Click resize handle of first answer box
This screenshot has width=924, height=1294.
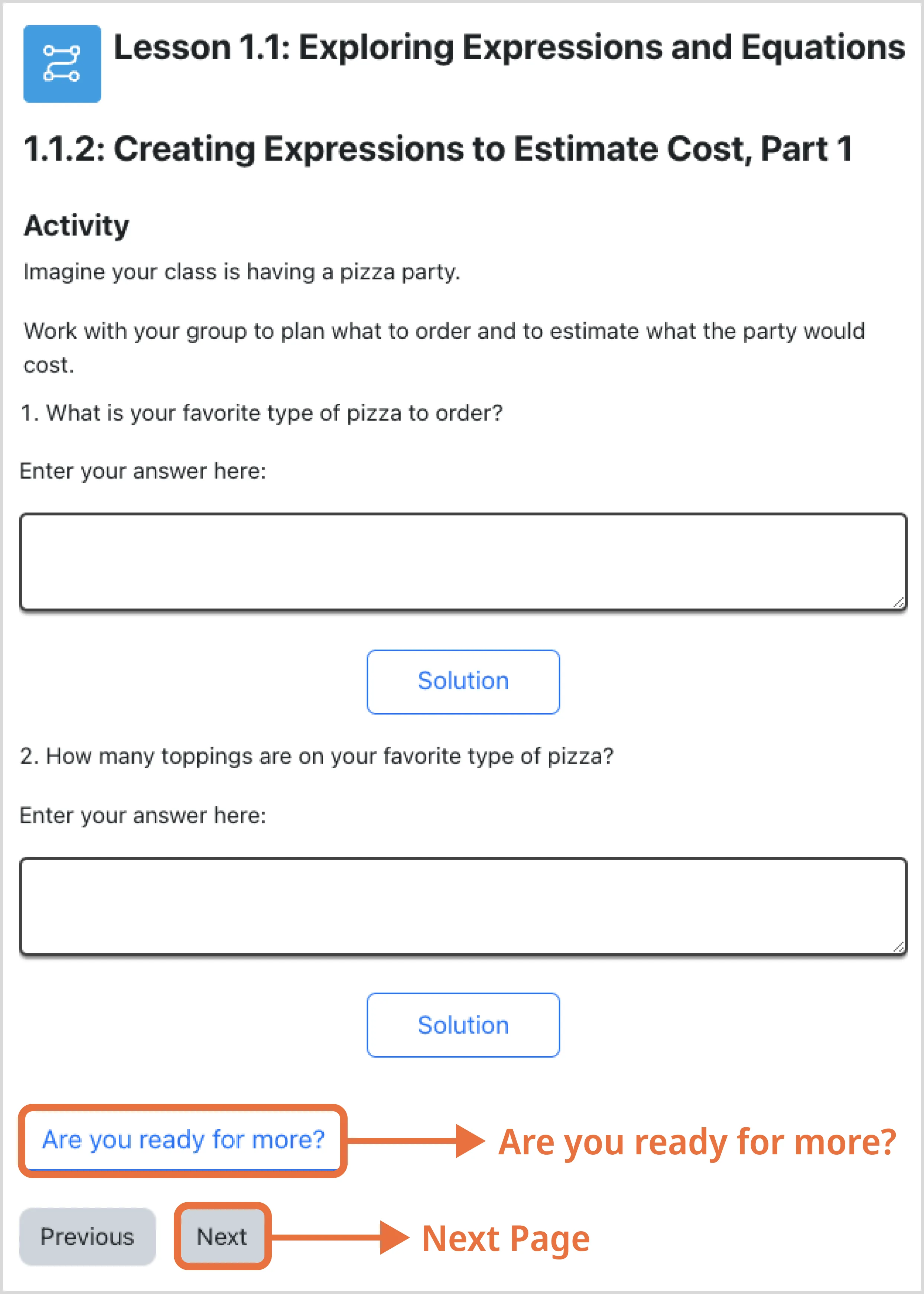(x=898, y=602)
